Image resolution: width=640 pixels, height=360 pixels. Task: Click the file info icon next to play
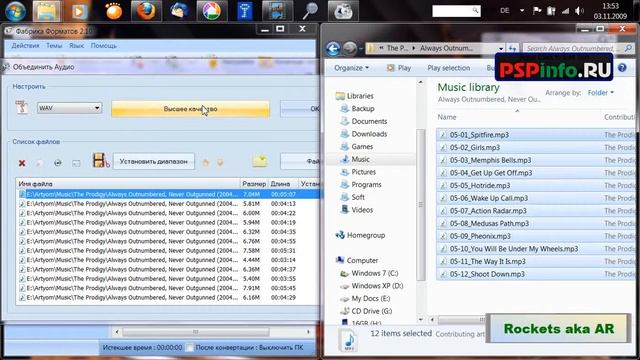[76, 163]
